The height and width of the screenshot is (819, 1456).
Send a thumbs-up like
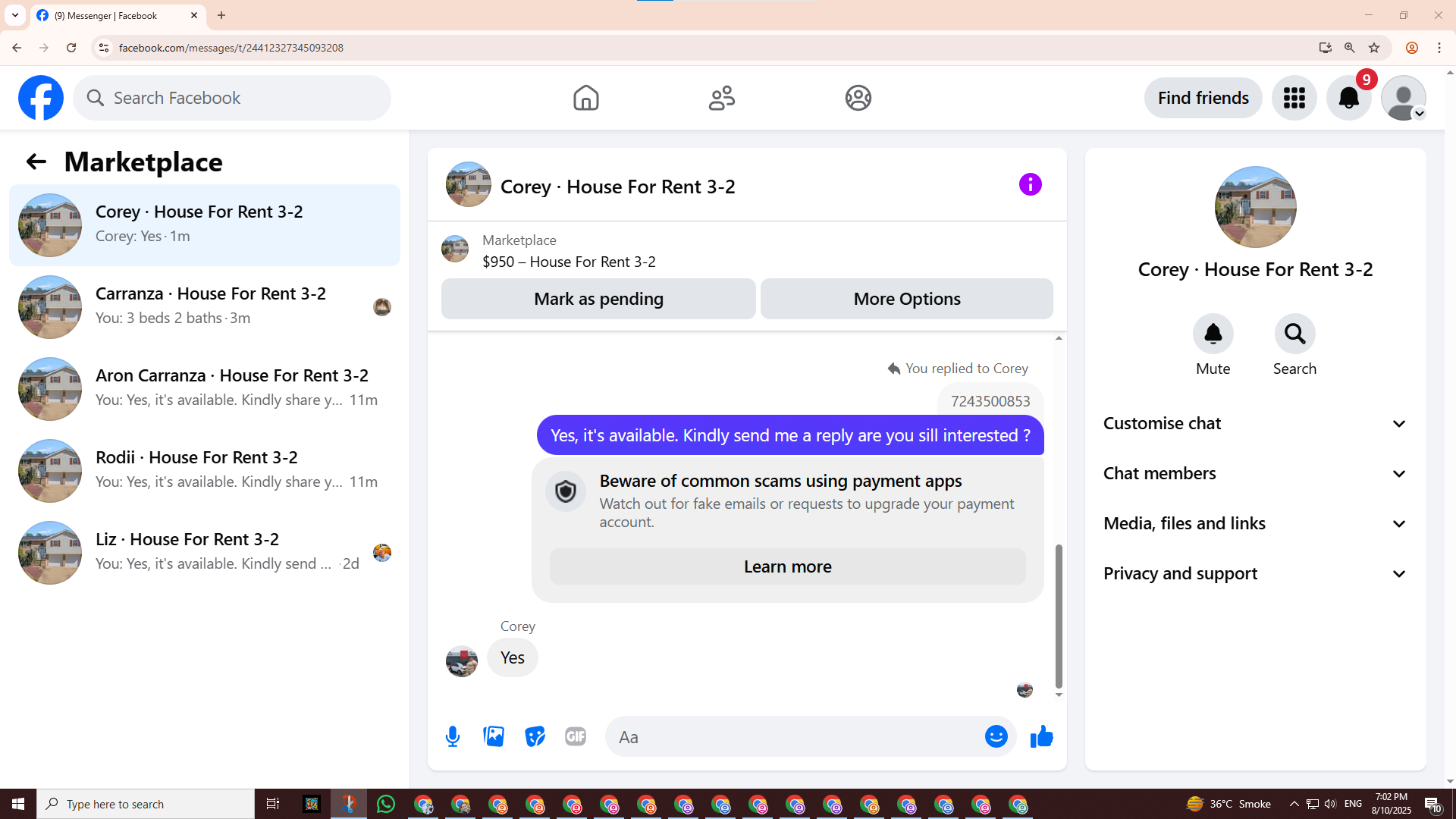click(1041, 736)
